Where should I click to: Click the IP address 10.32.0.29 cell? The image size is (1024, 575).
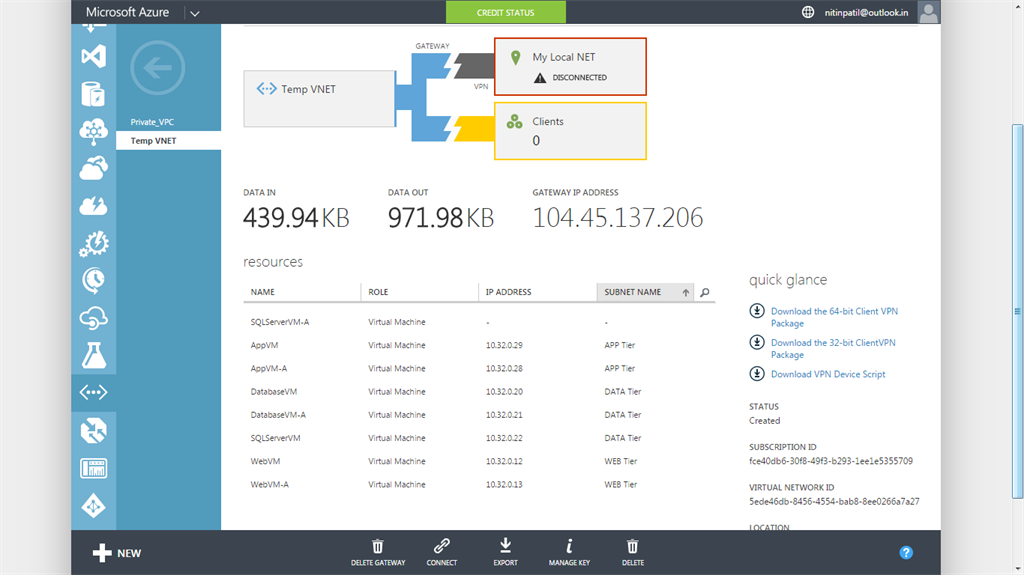pos(504,345)
